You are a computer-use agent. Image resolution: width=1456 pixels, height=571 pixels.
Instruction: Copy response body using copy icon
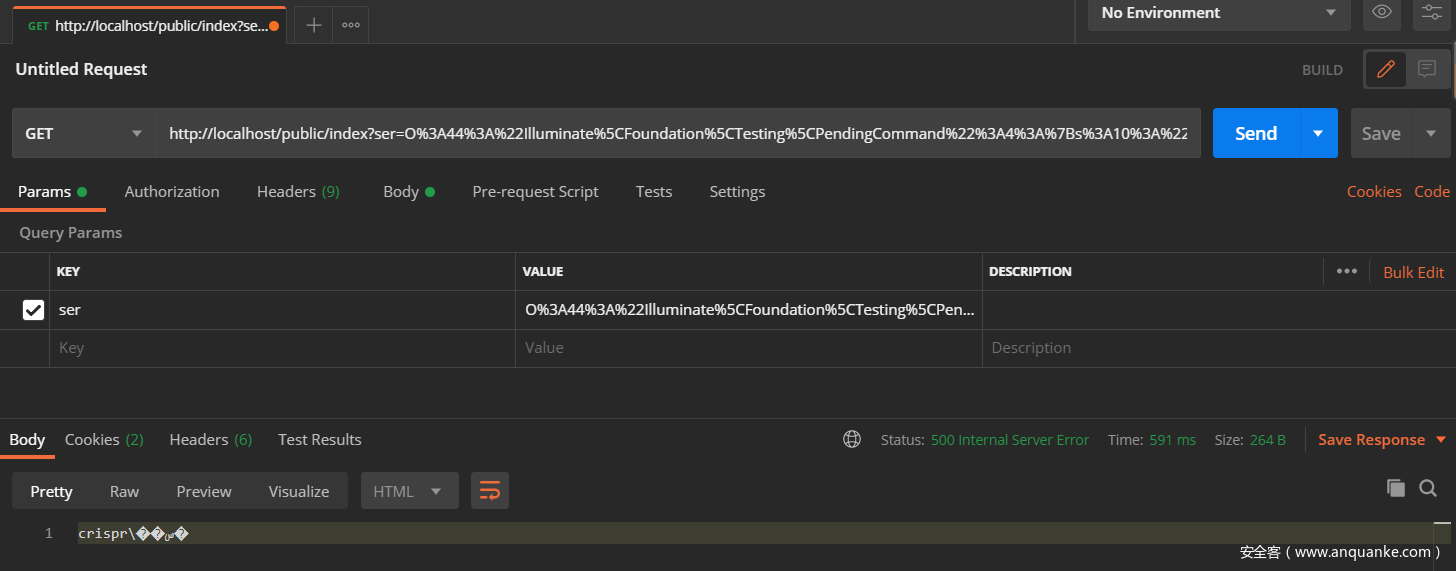[x=1395, y=488]
